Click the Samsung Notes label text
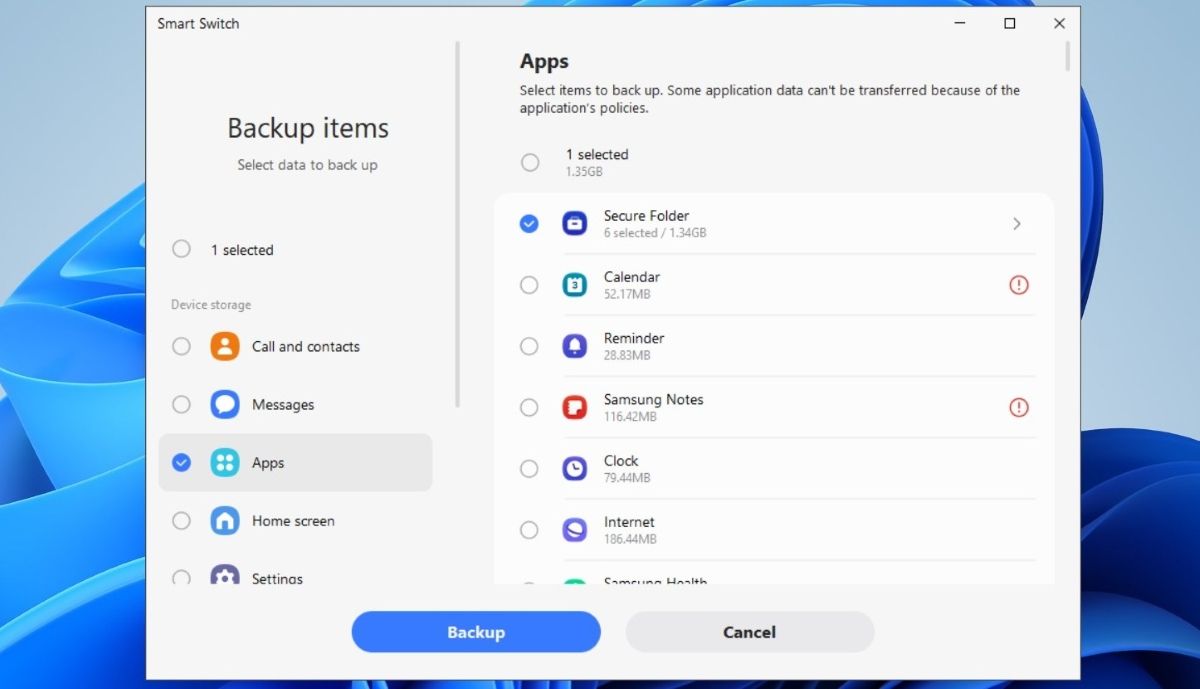 654,399
